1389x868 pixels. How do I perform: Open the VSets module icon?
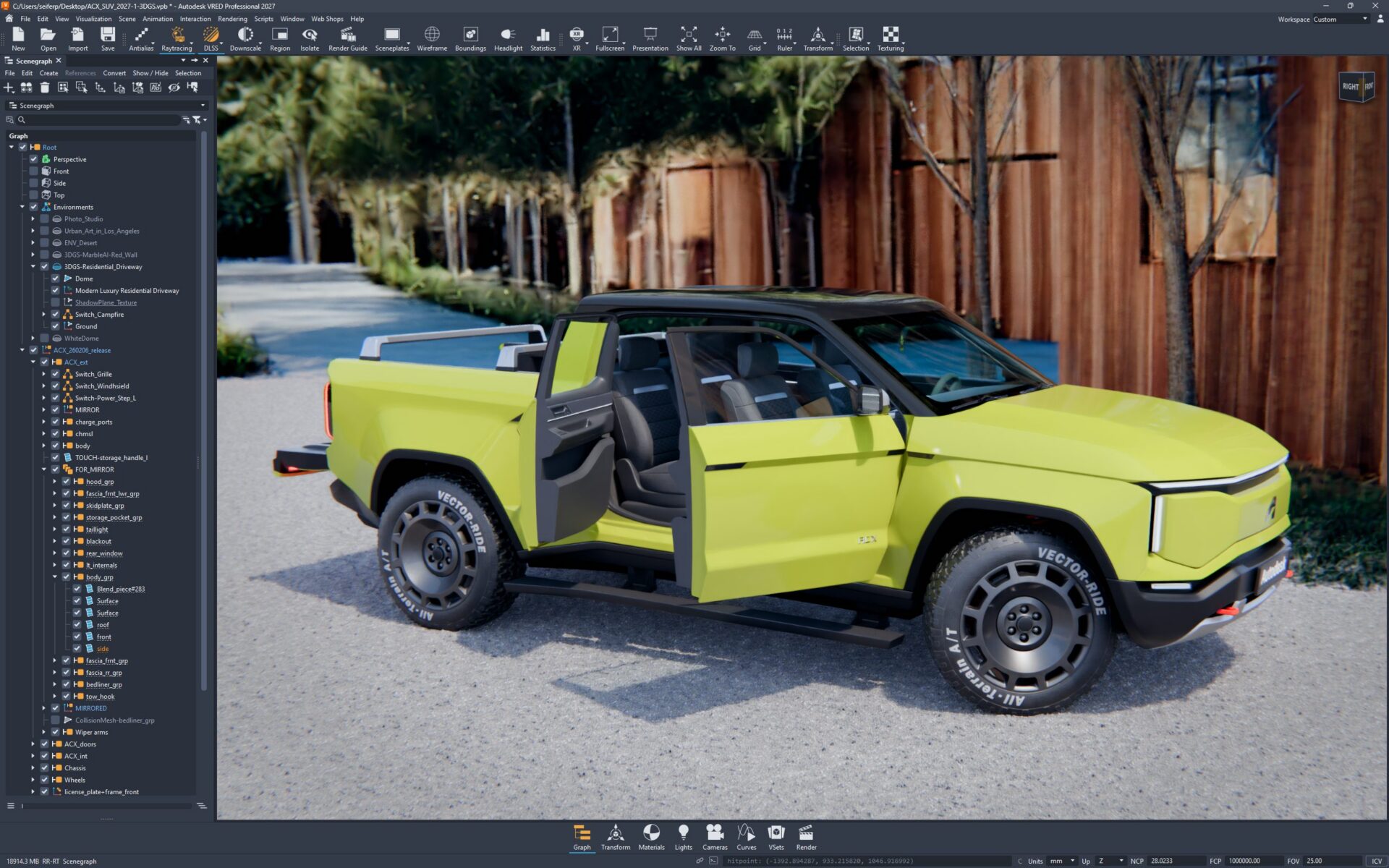776,837
